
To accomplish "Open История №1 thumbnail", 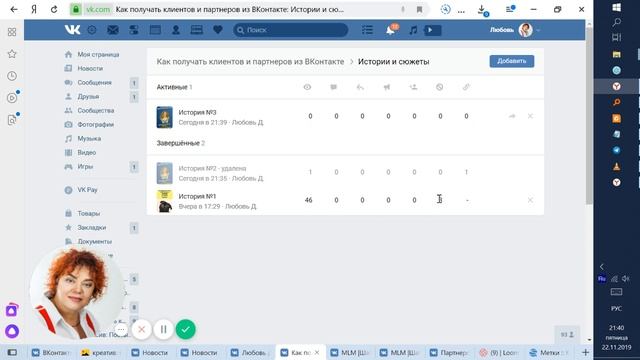I will [x=164, y=201].
